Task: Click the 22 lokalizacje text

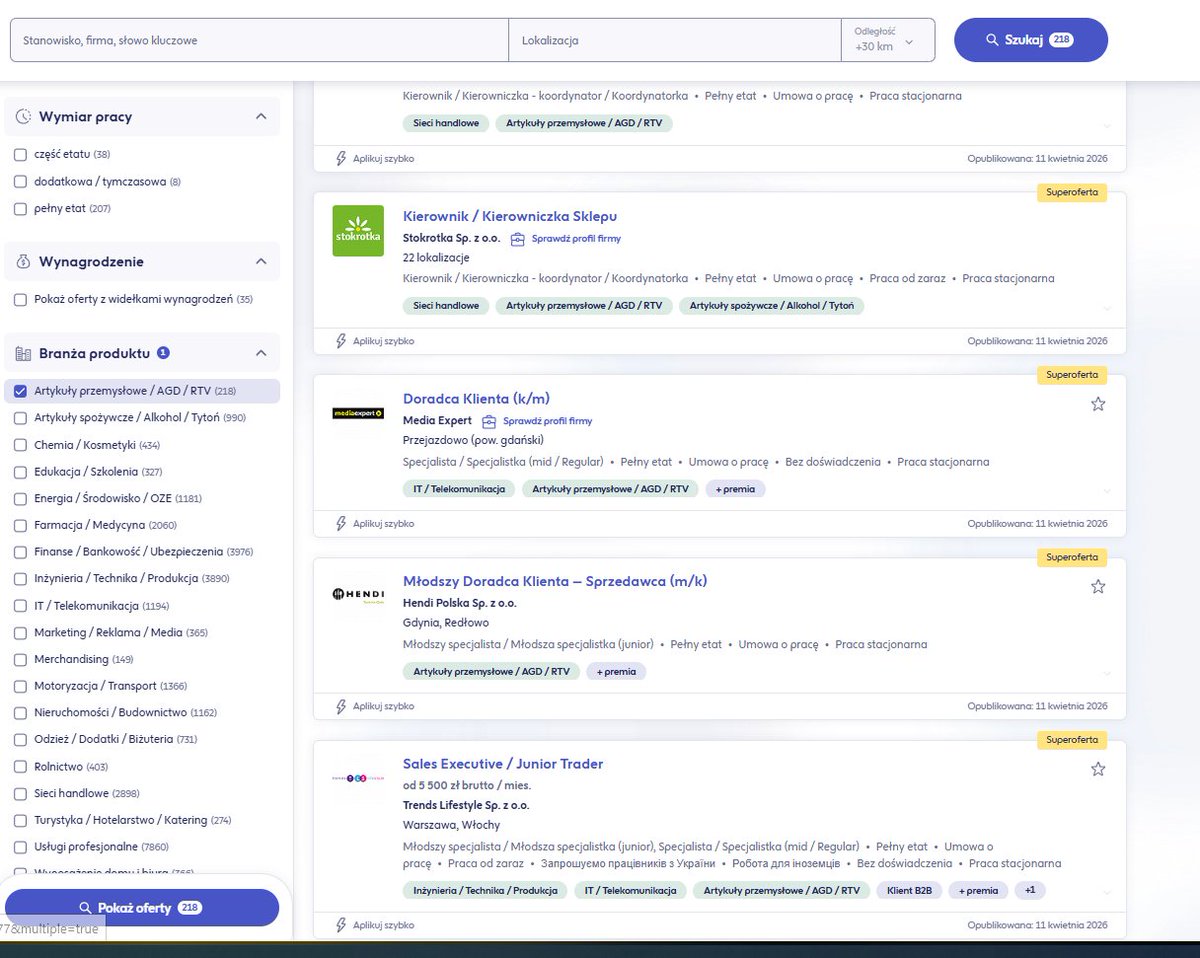Action: tap(436, 257)
